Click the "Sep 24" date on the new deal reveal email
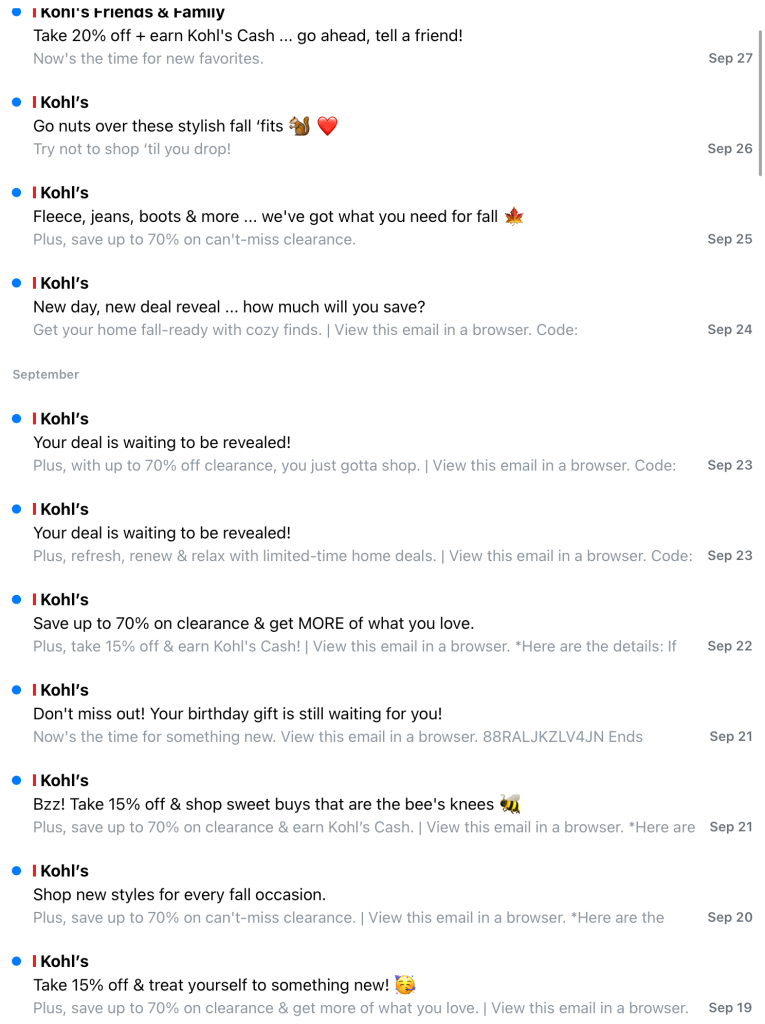The width and height of the screenshot is (765, 1024). pos(729,330)
